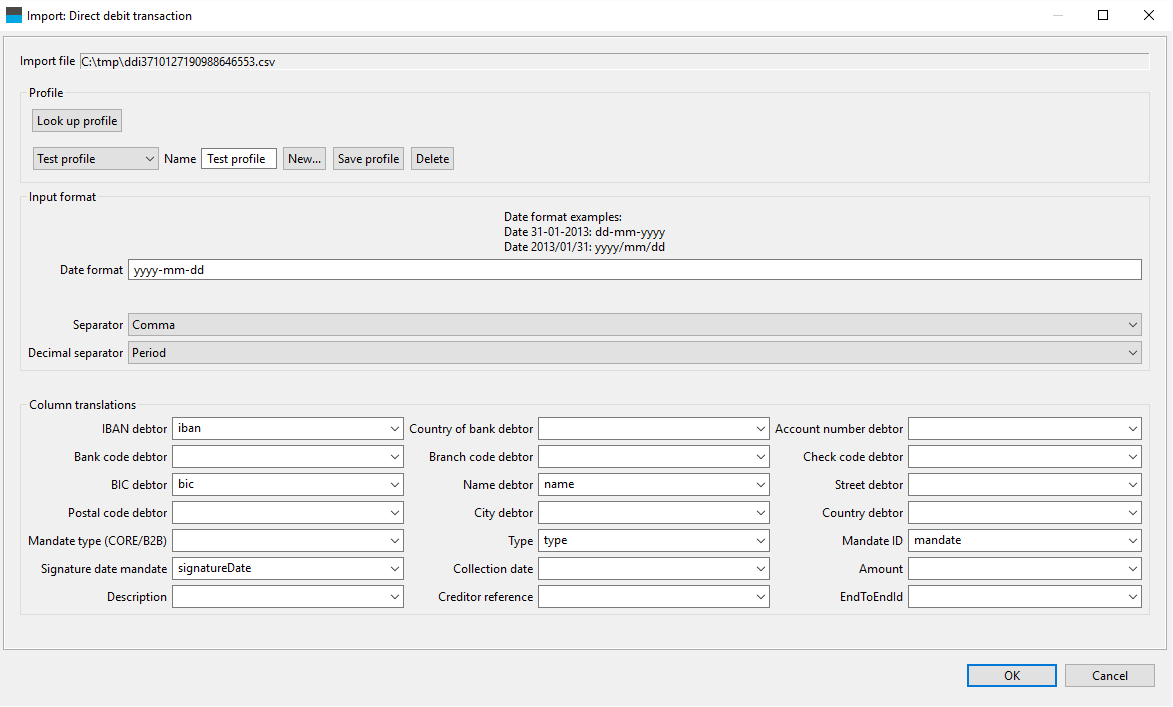Open the Collection date dropdown
1173x707 pixels.
coord(654,569)
